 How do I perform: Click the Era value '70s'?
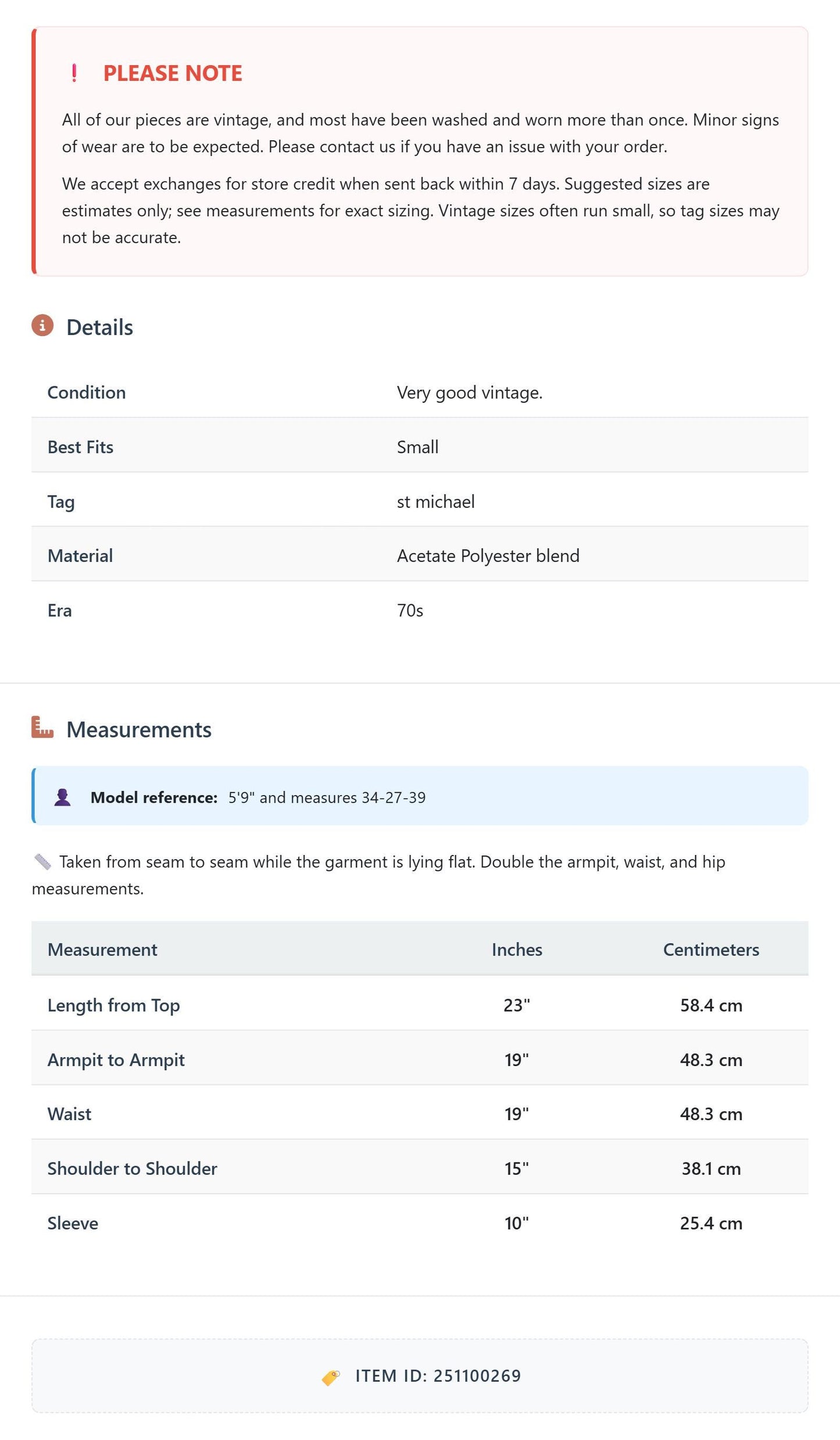410,611
